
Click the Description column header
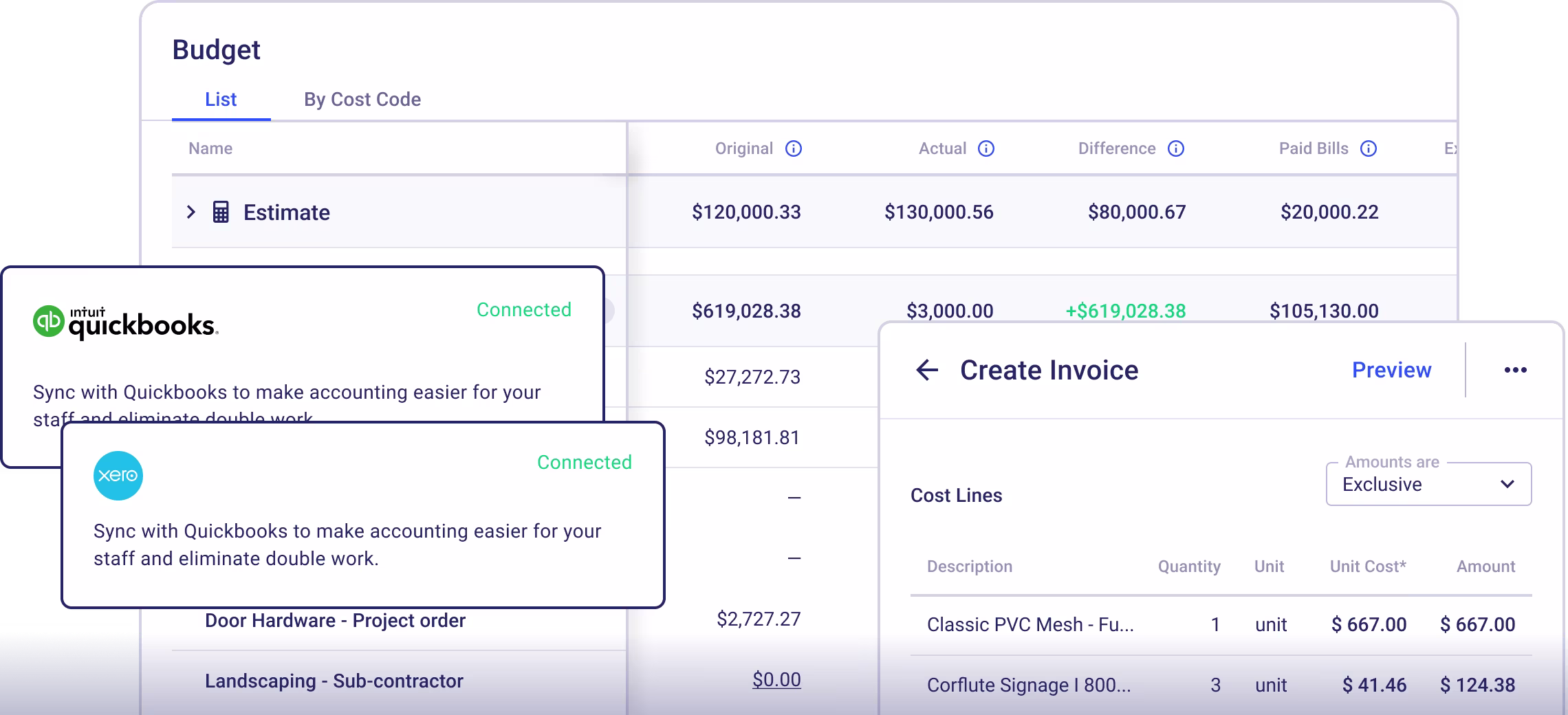[970, 566]
